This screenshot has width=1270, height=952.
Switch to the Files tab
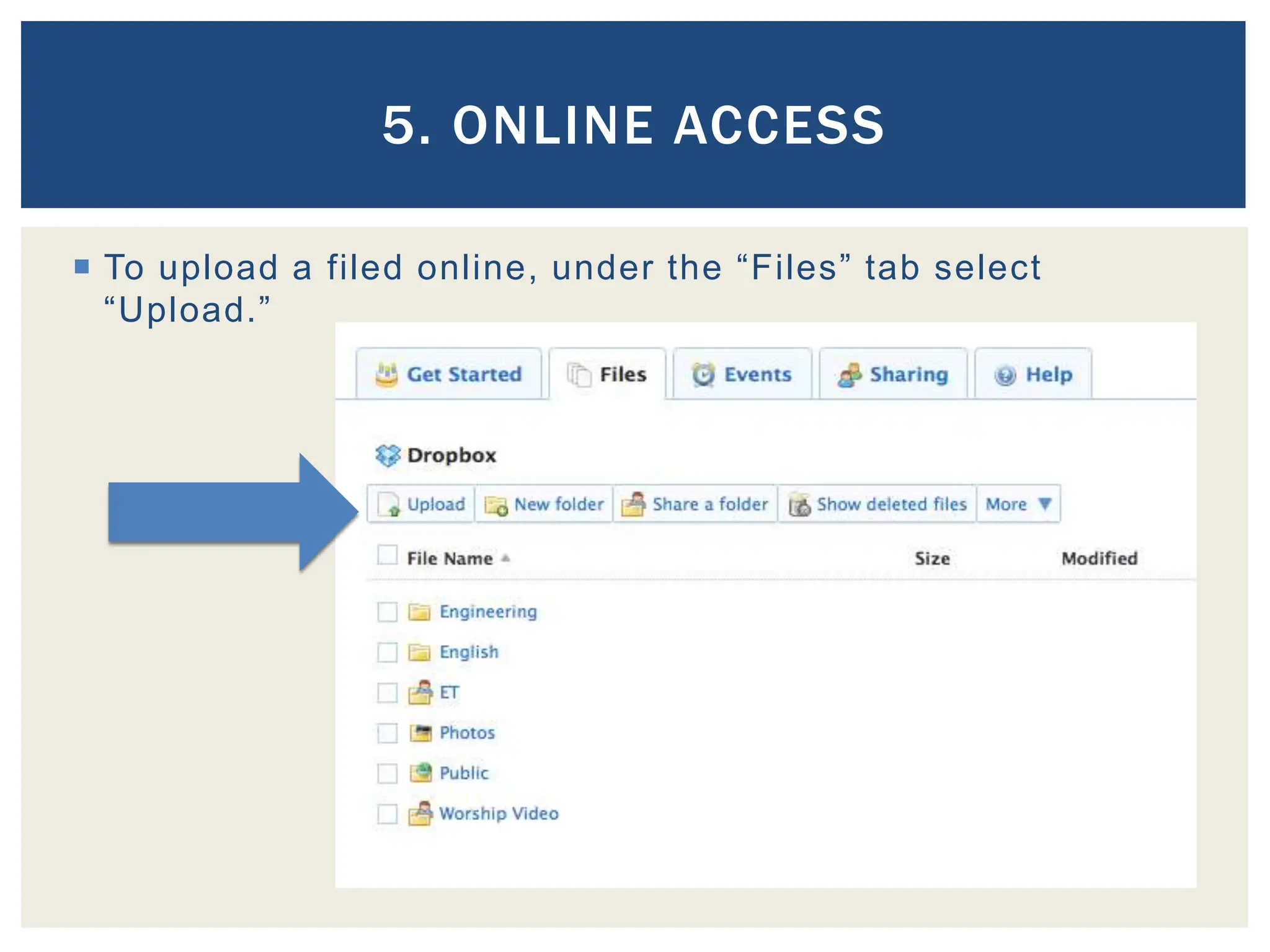[x=607, y=374]
